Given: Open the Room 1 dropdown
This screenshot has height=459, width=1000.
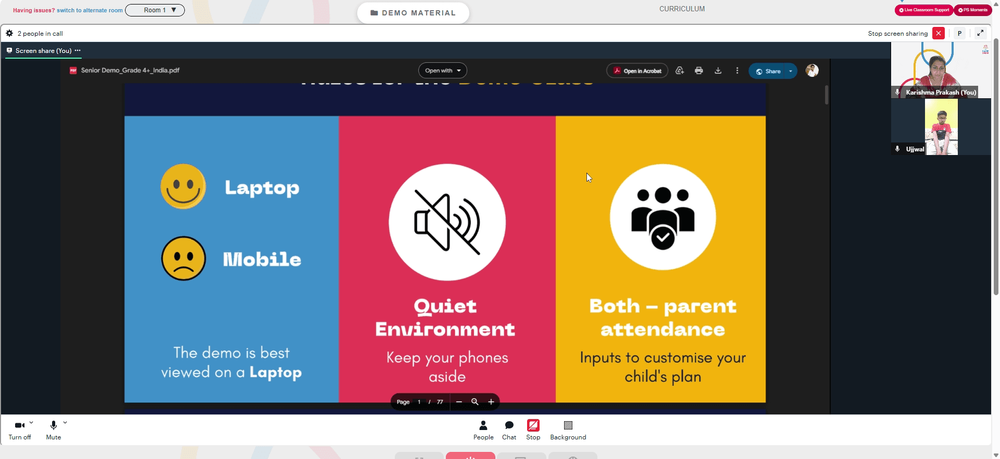Looking at the screenshot, I should coord(155,10).
